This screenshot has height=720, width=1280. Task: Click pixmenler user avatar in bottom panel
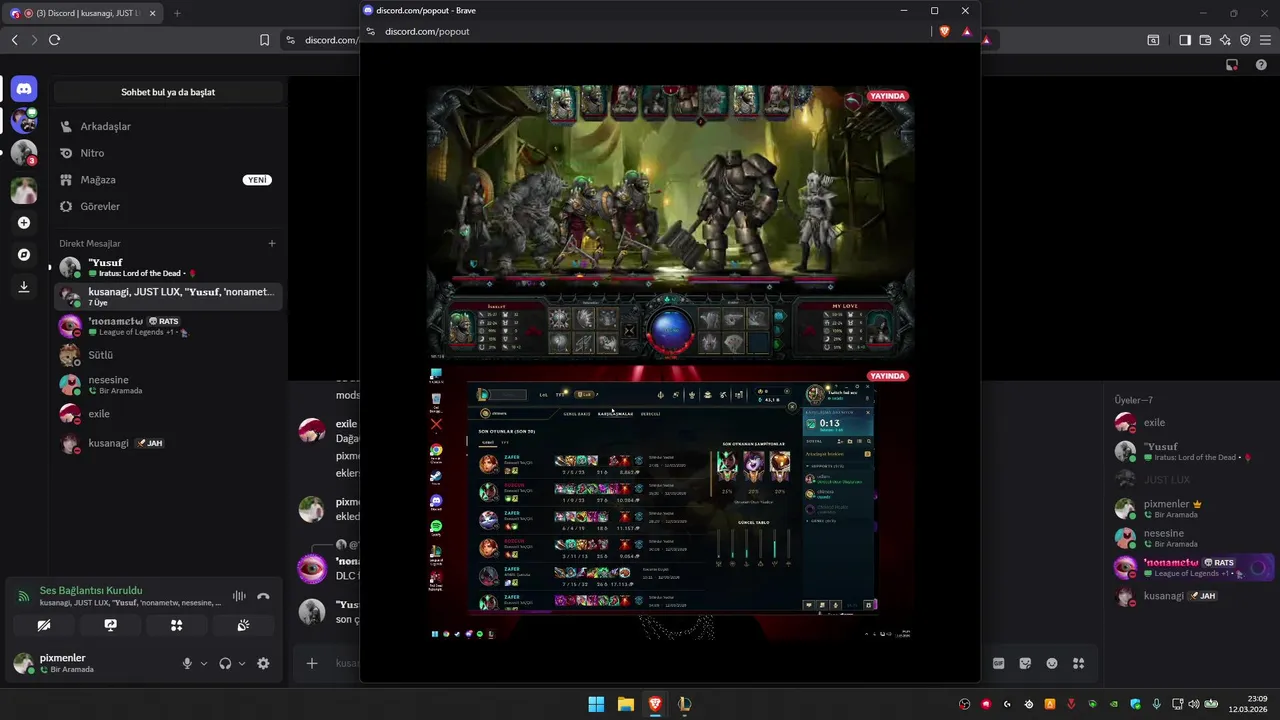23,663
